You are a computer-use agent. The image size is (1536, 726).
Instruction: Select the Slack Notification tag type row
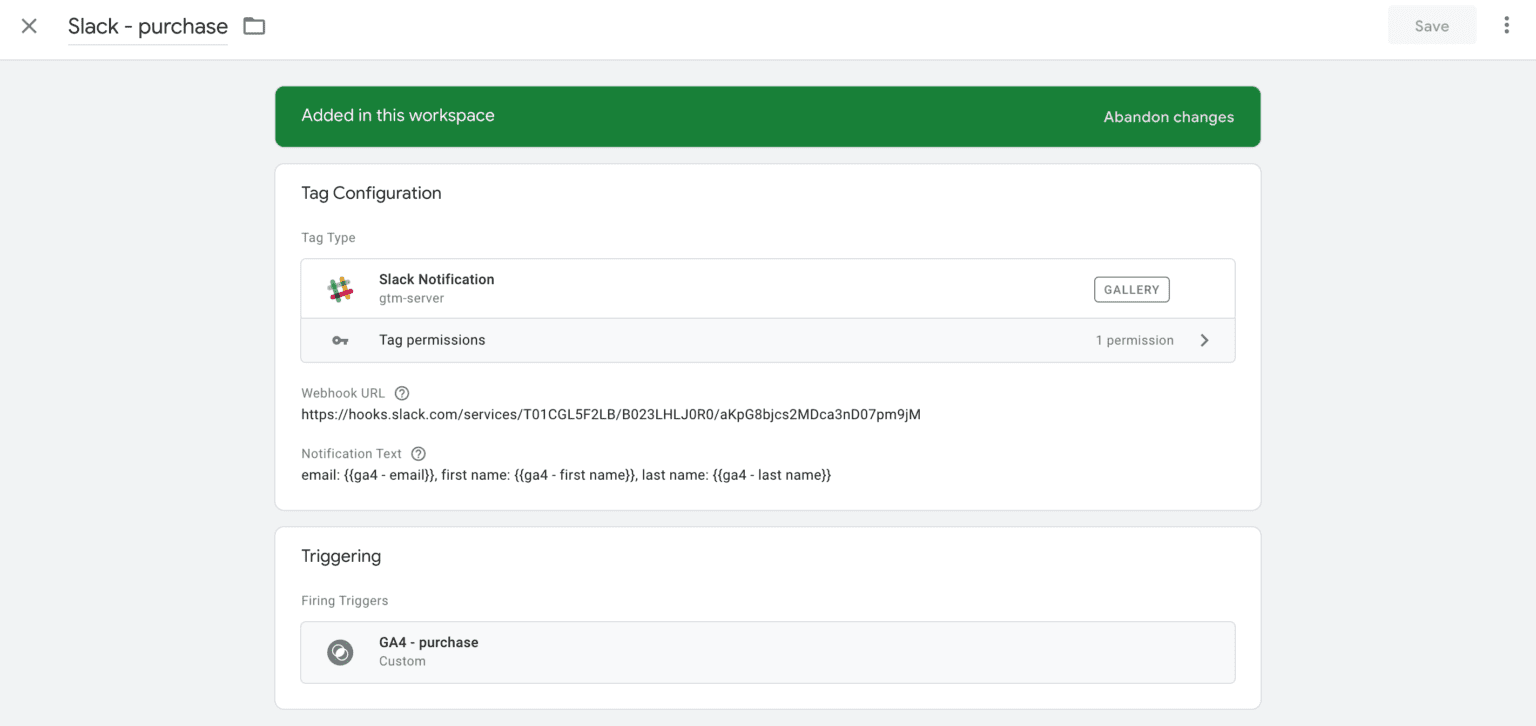click(x=767, y=289)
